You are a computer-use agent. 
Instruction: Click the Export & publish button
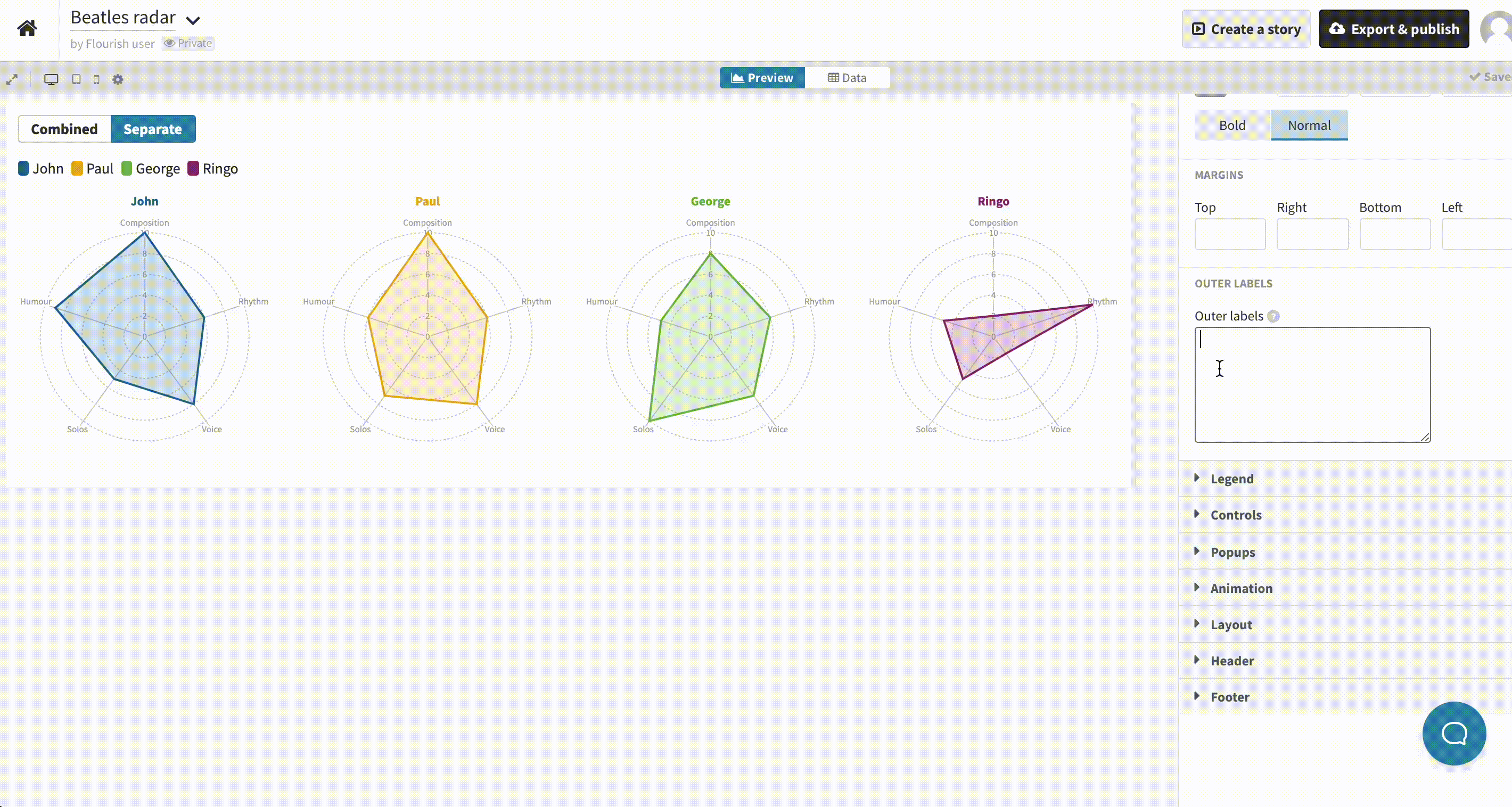(x=1393, y=29)
